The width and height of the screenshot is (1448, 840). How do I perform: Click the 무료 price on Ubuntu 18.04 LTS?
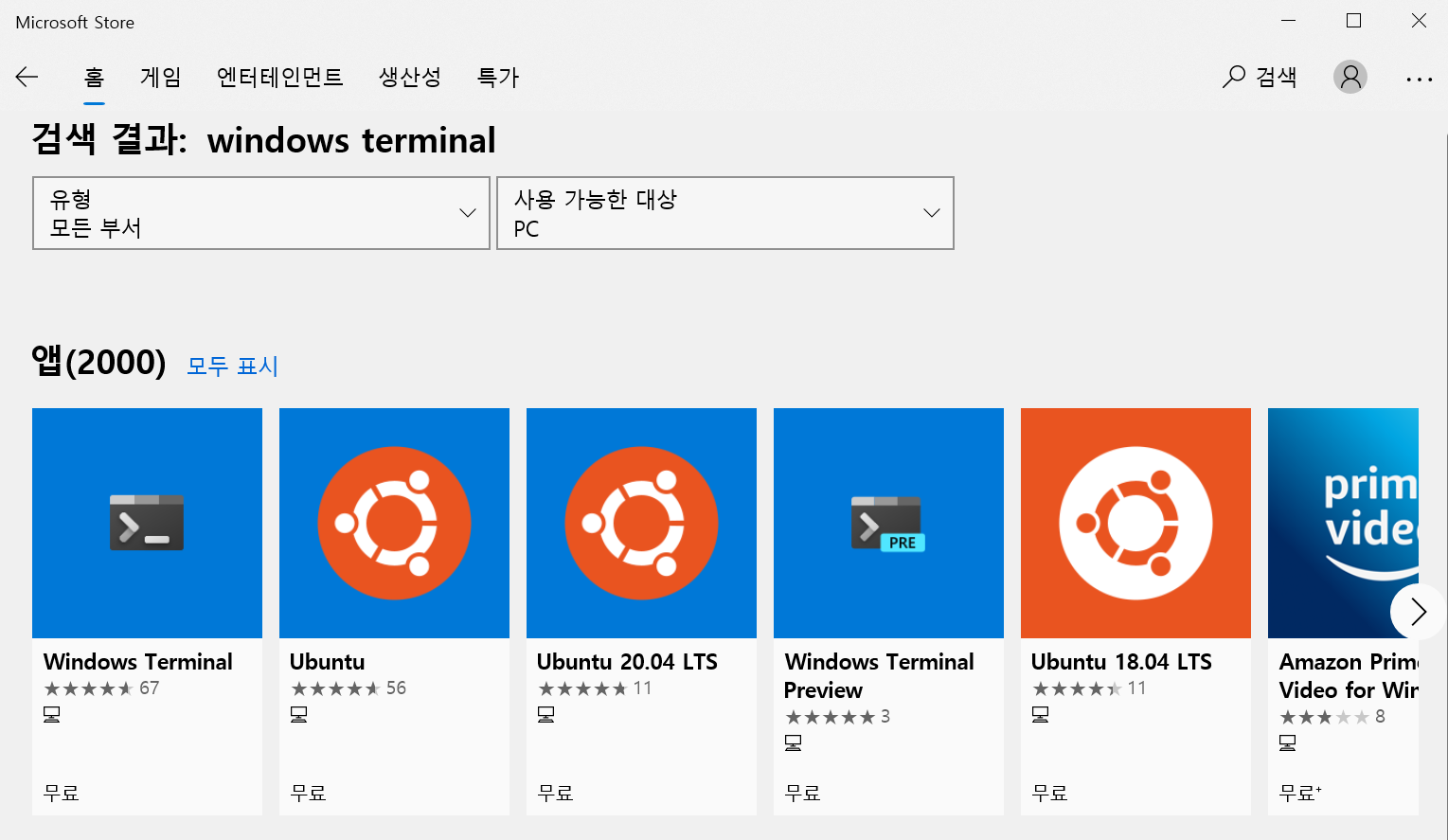click(1050, 793)
